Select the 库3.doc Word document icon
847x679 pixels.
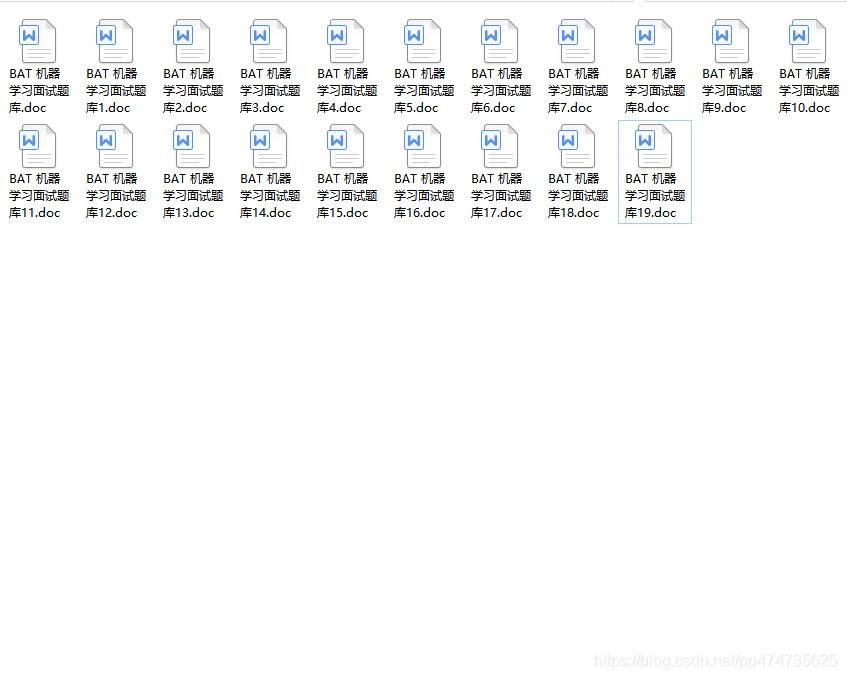click(268, 41)
